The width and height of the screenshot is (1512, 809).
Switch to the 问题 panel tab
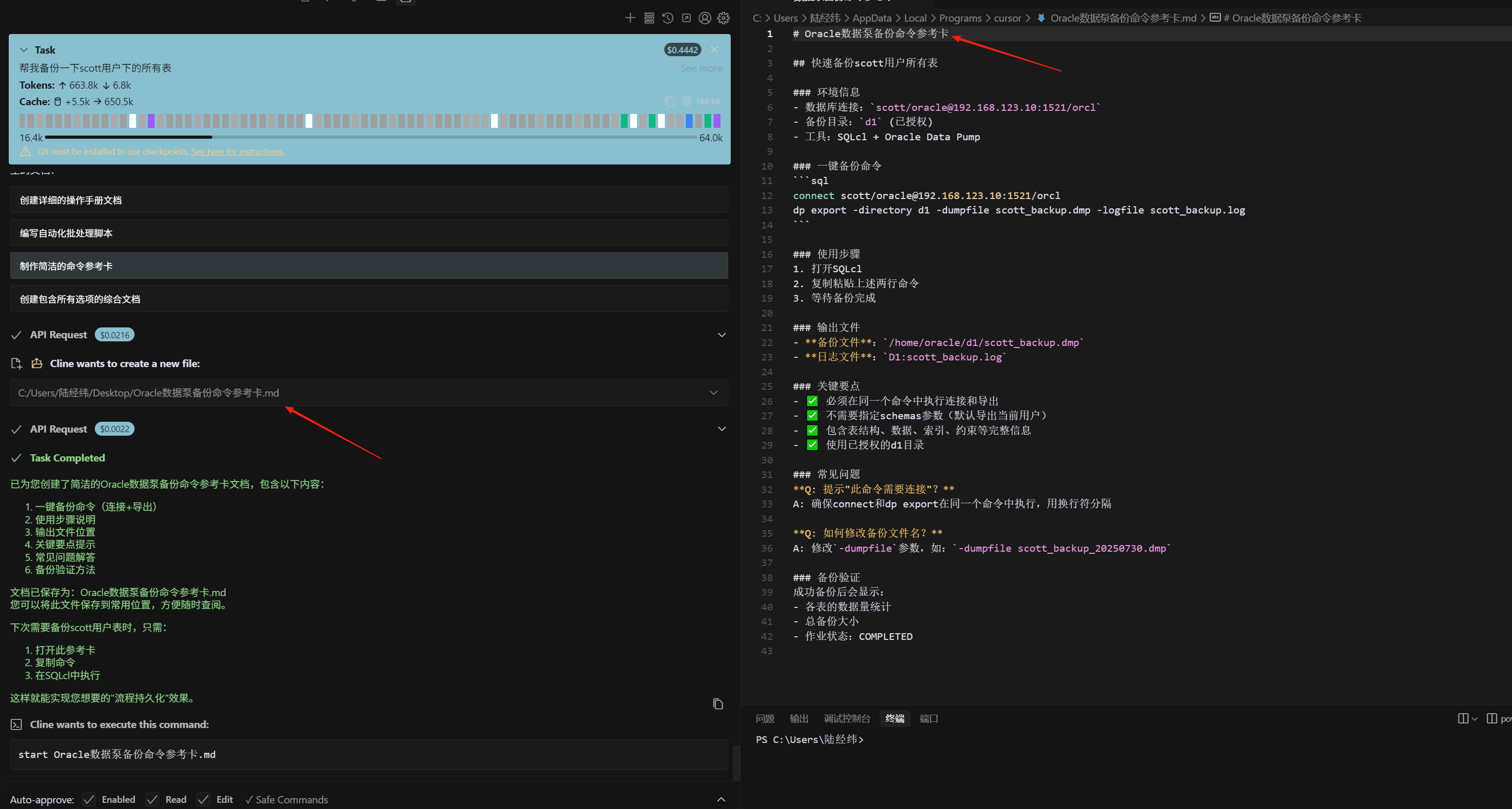tap(765, 719)
